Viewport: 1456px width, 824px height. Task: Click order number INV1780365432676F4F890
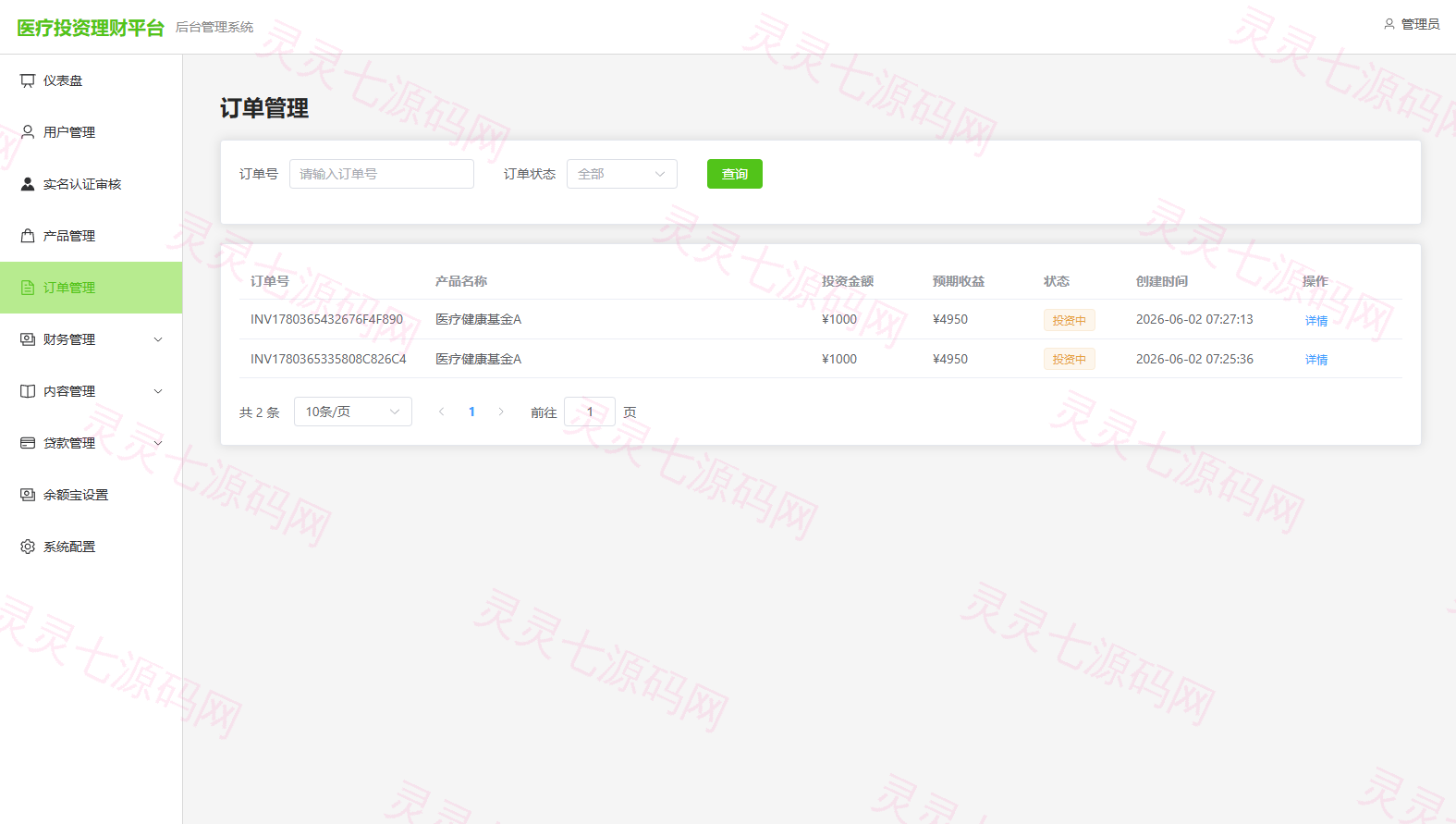[x=326, y=319]
